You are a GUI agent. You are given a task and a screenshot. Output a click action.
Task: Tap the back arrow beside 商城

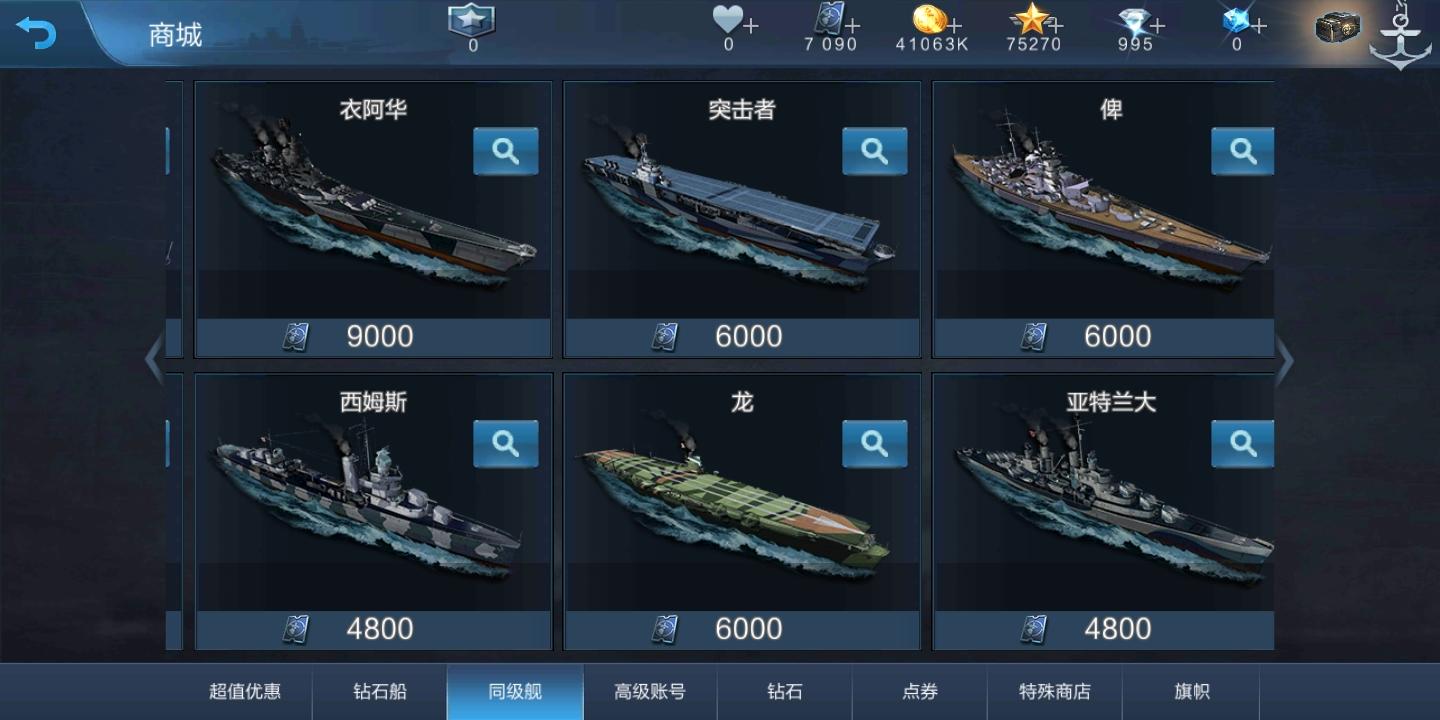pos(36,33)
